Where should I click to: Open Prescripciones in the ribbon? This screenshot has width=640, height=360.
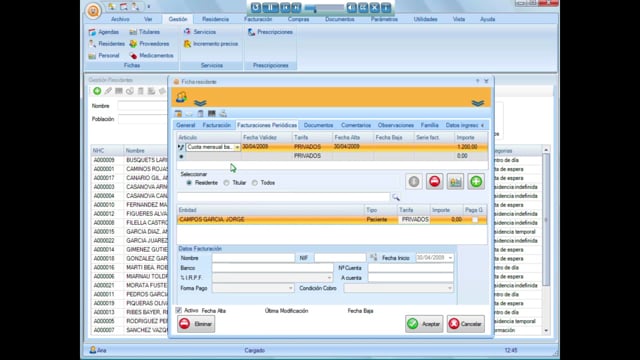[270, 32]
